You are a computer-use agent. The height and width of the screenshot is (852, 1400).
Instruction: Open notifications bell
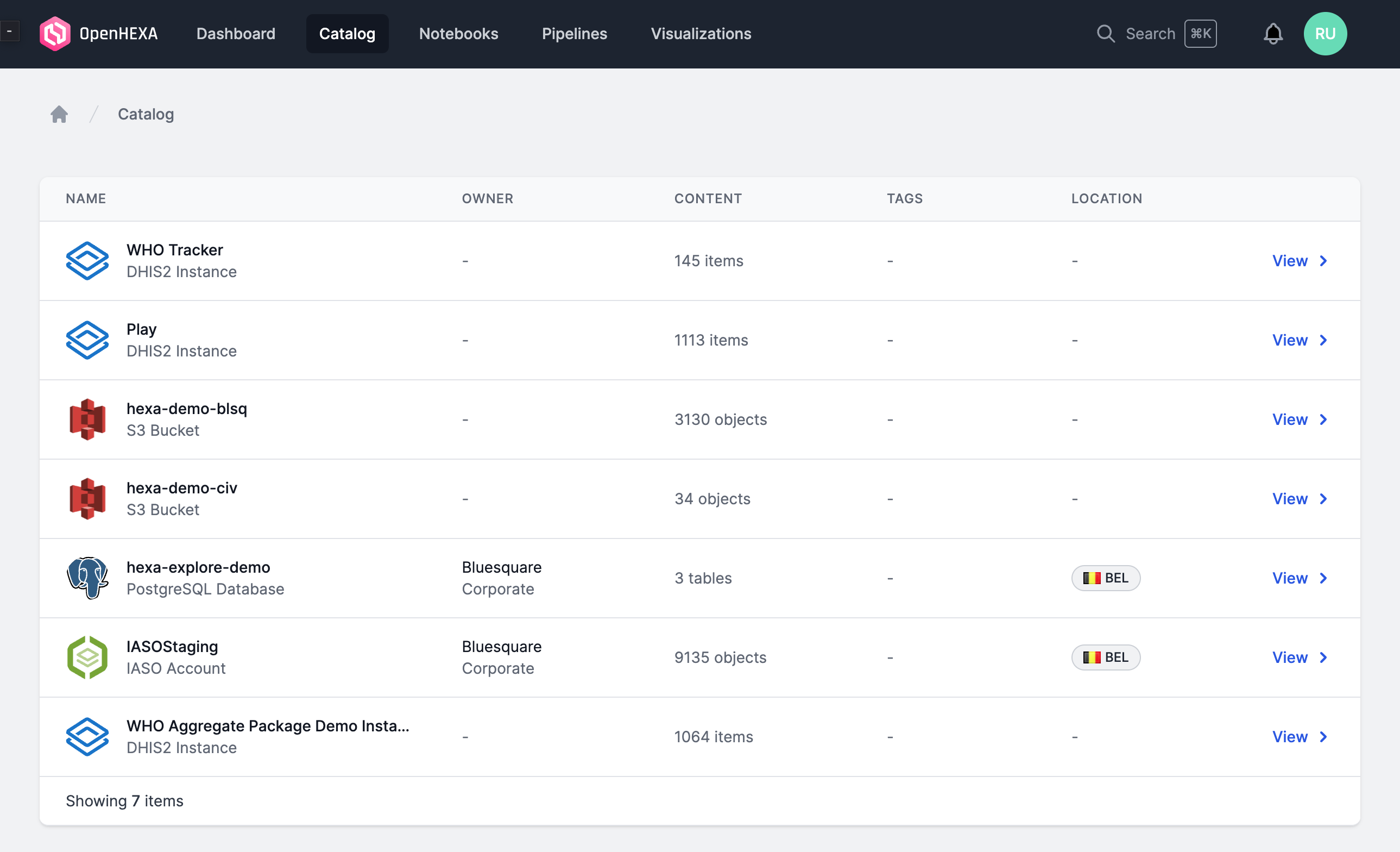coord(1273,34)
